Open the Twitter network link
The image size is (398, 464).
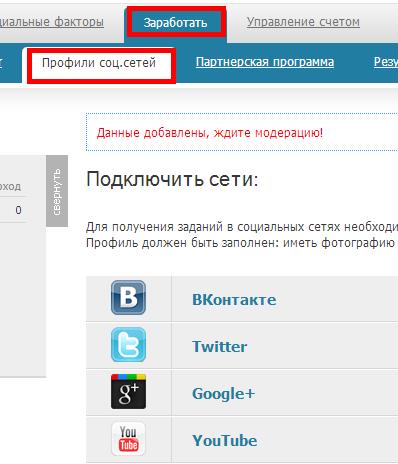pos(219,346)
